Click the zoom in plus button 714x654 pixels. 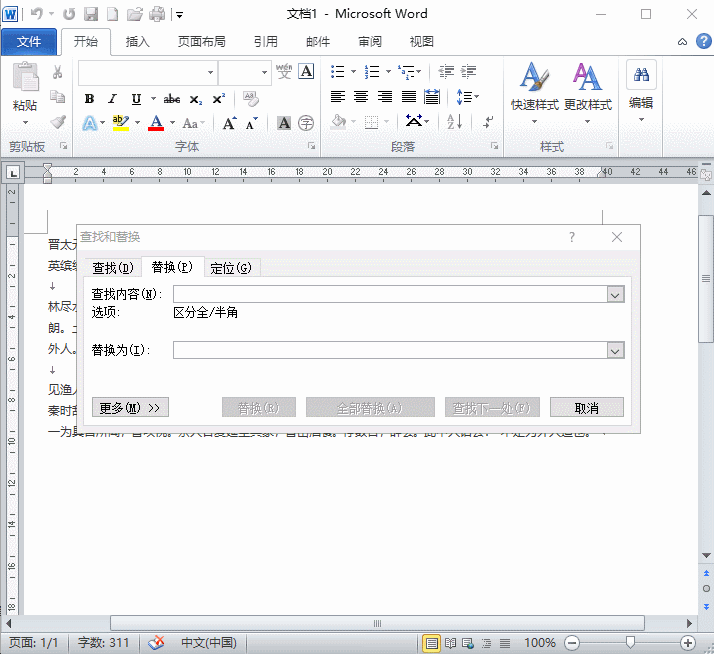pyautogui.click(x=688, y=643)
